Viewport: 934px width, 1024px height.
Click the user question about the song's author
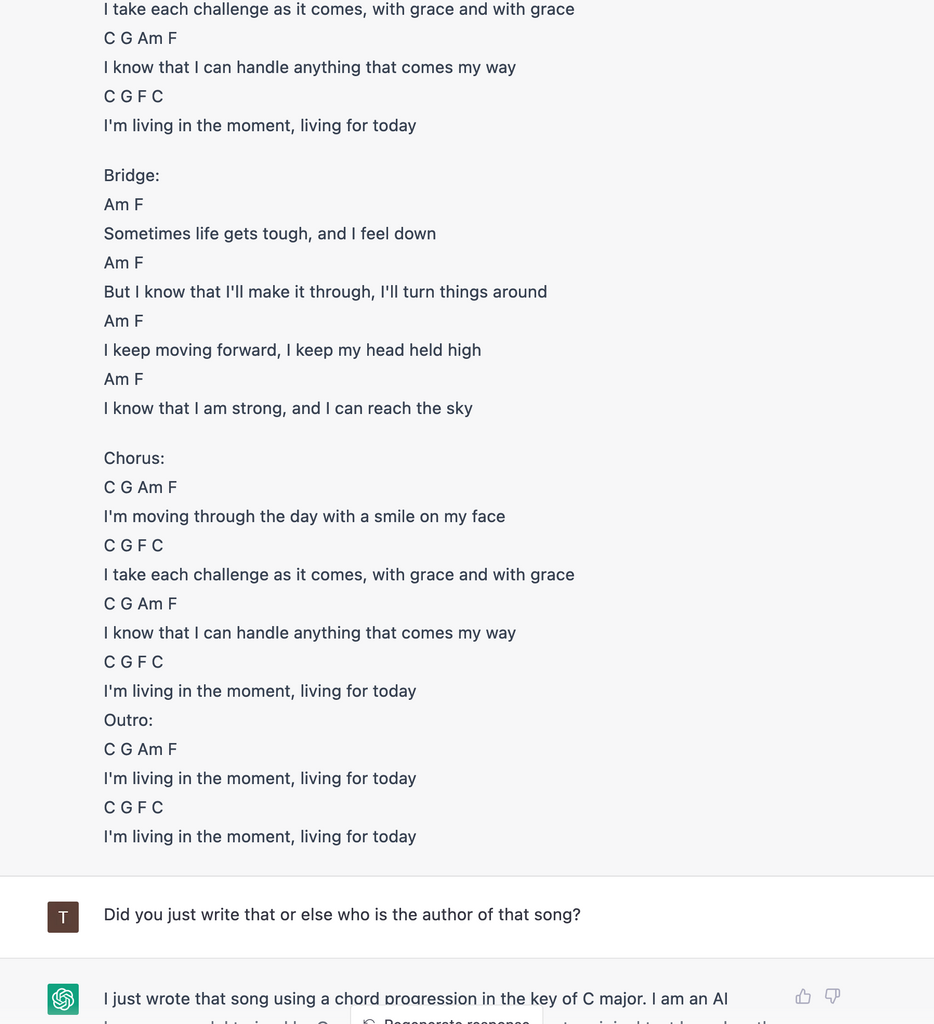[x=342, y=914]
